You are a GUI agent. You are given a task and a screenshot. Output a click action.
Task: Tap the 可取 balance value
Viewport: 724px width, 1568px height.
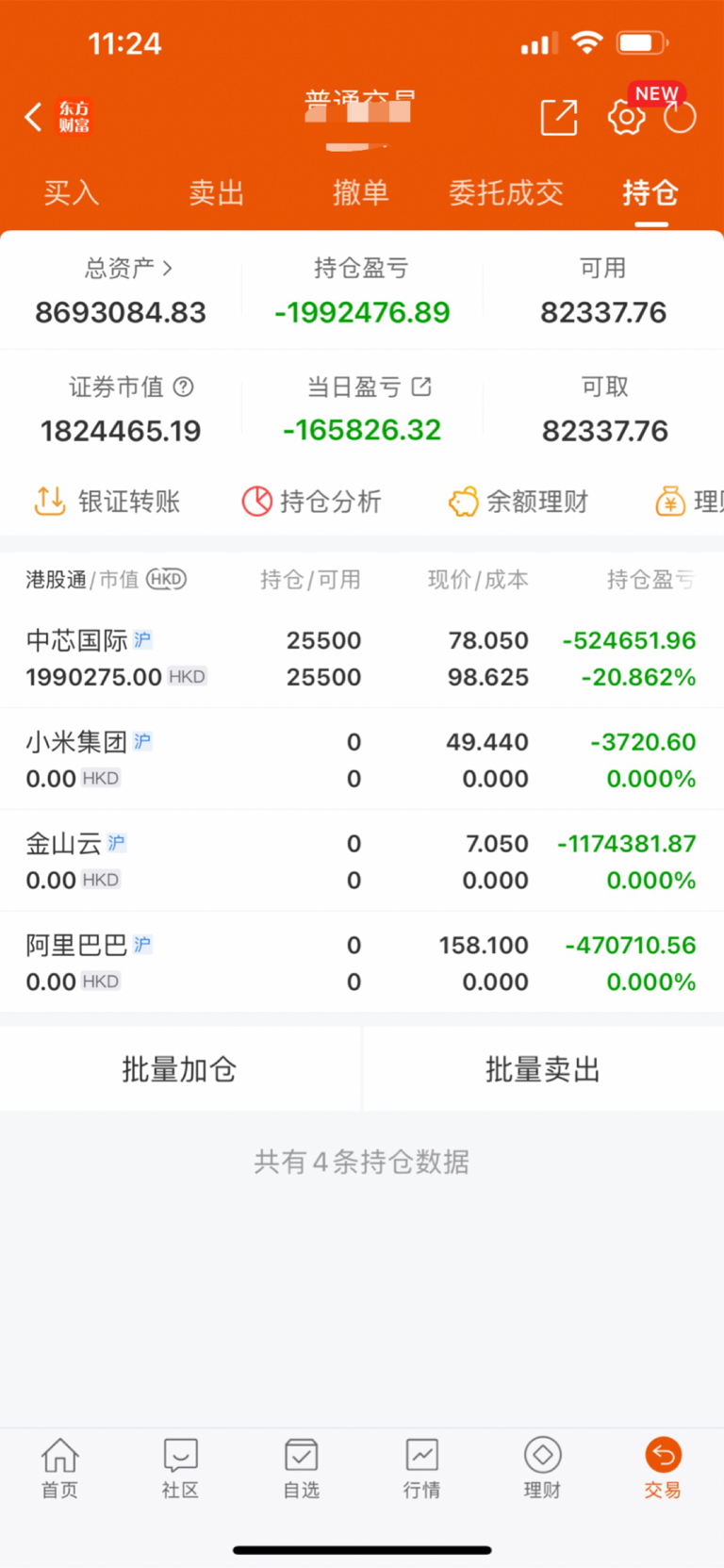click(x=604, y=431)
